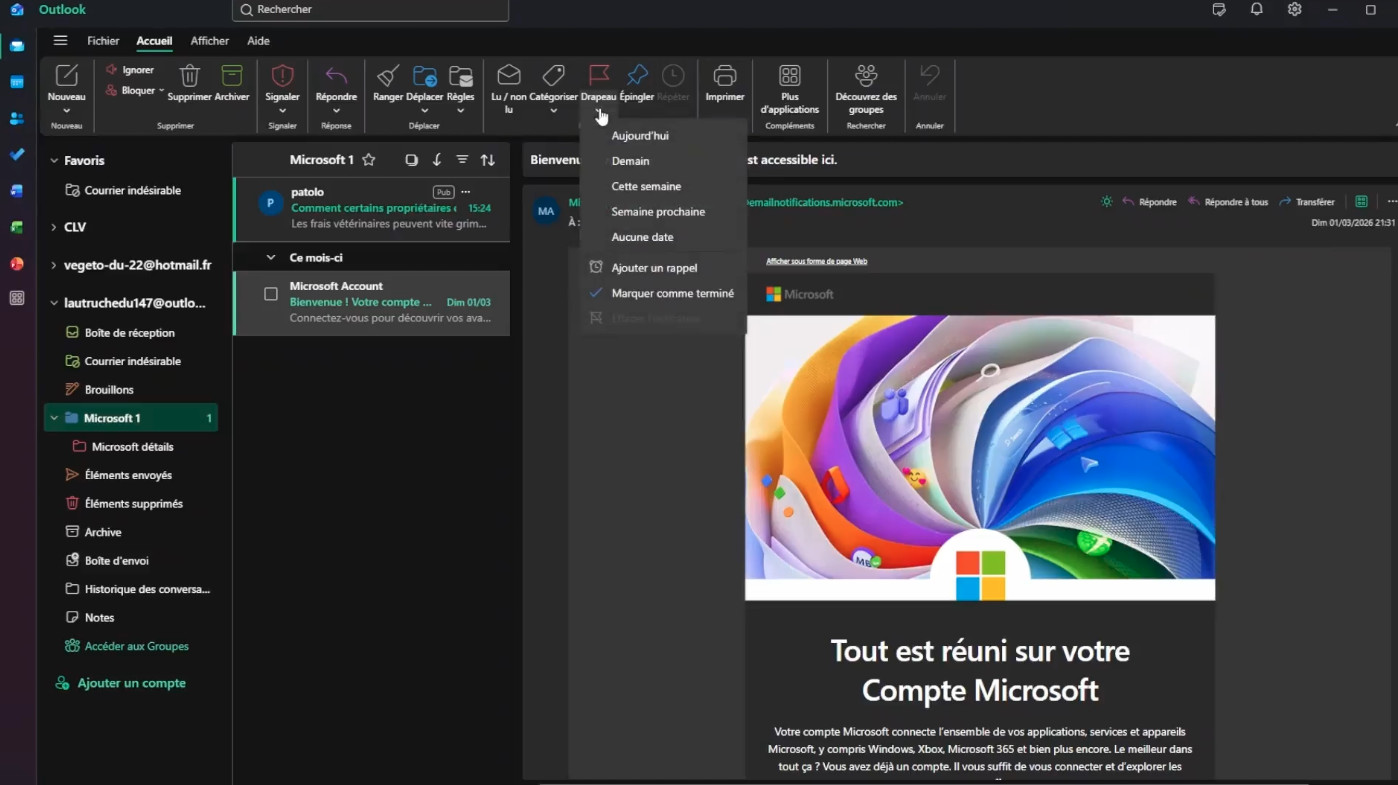The height and width of the screenshot is (785, 1398).
Task: Toggle the light mode sun icon in reading pane
Action: click(x=1106, y=202)
